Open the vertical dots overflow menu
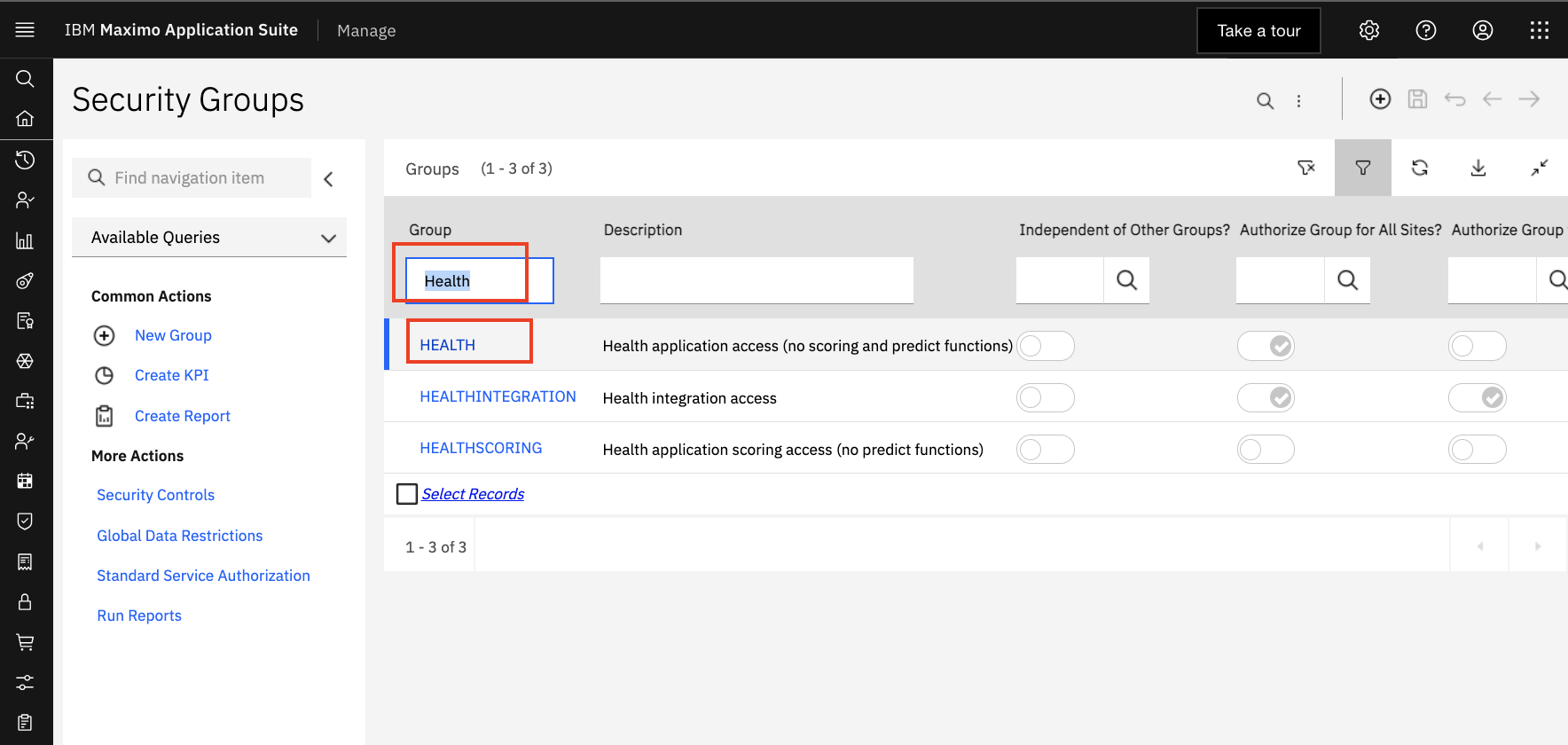The width and height of the screenshot is (1568, 745). pos(1298,101)
